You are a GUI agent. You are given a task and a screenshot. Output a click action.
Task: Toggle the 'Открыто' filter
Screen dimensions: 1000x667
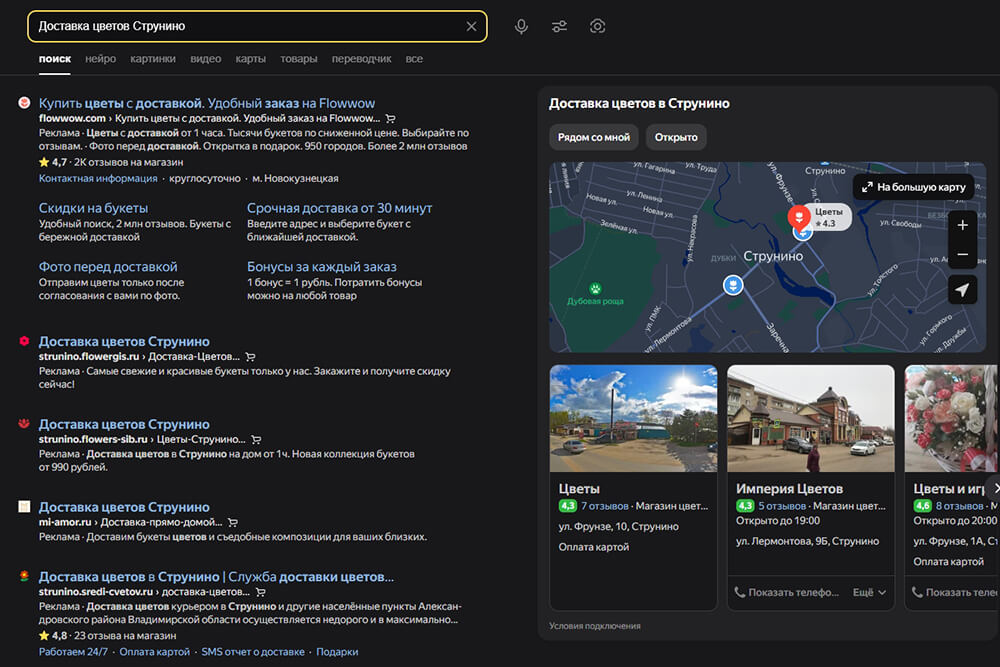[x=676, y=137]
